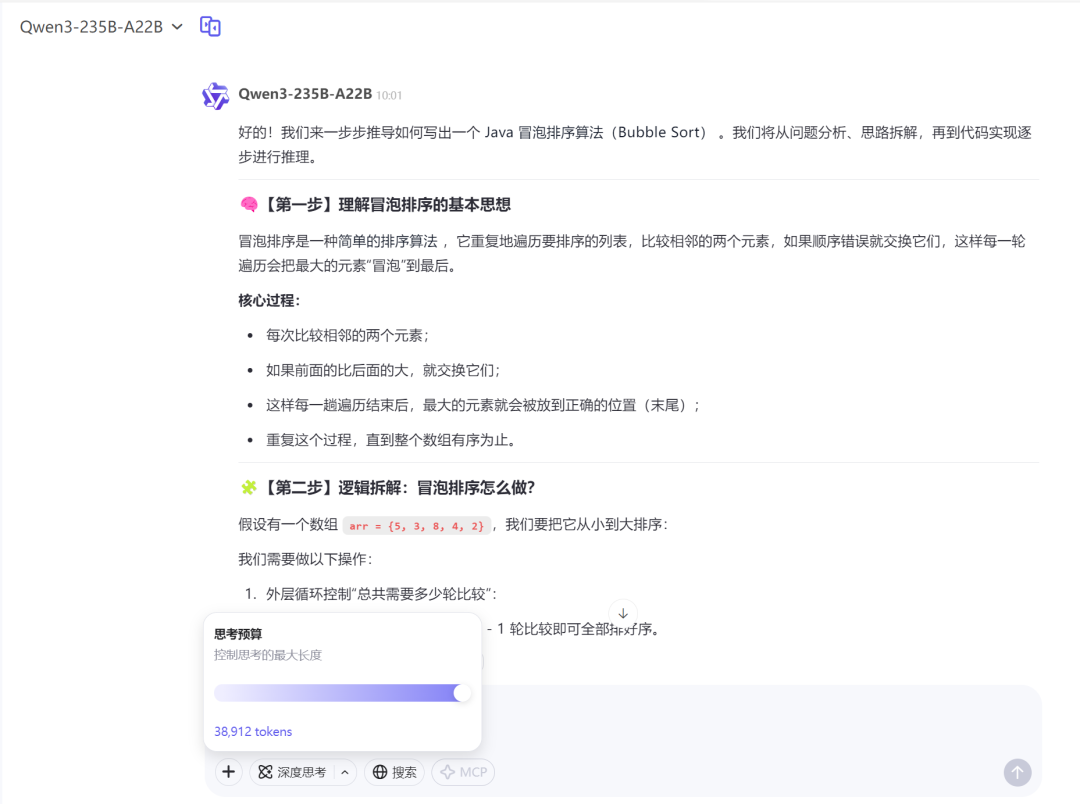Image resolution: width=1080 pixels, height=804 pixels.
Task: Click the plus attach button in the input bar
Action: [x=229, y=772]
